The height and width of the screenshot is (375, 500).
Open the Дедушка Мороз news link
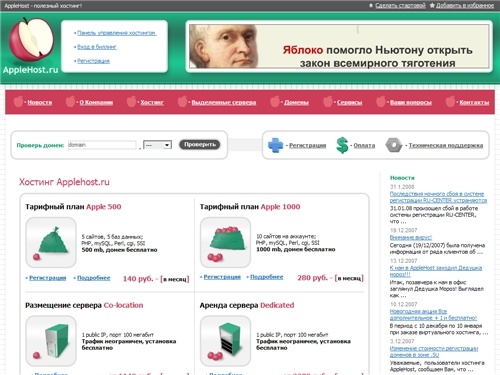(x=436, y=271)
